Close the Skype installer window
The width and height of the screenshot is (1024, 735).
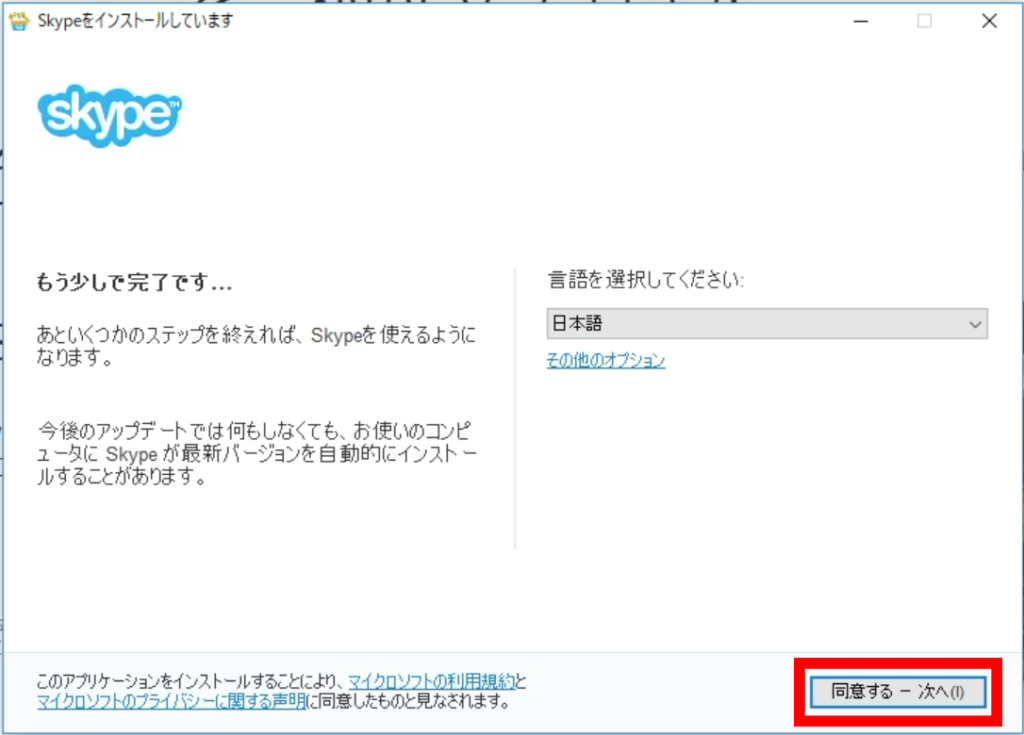pyautogui.click(x=989, y=22)
